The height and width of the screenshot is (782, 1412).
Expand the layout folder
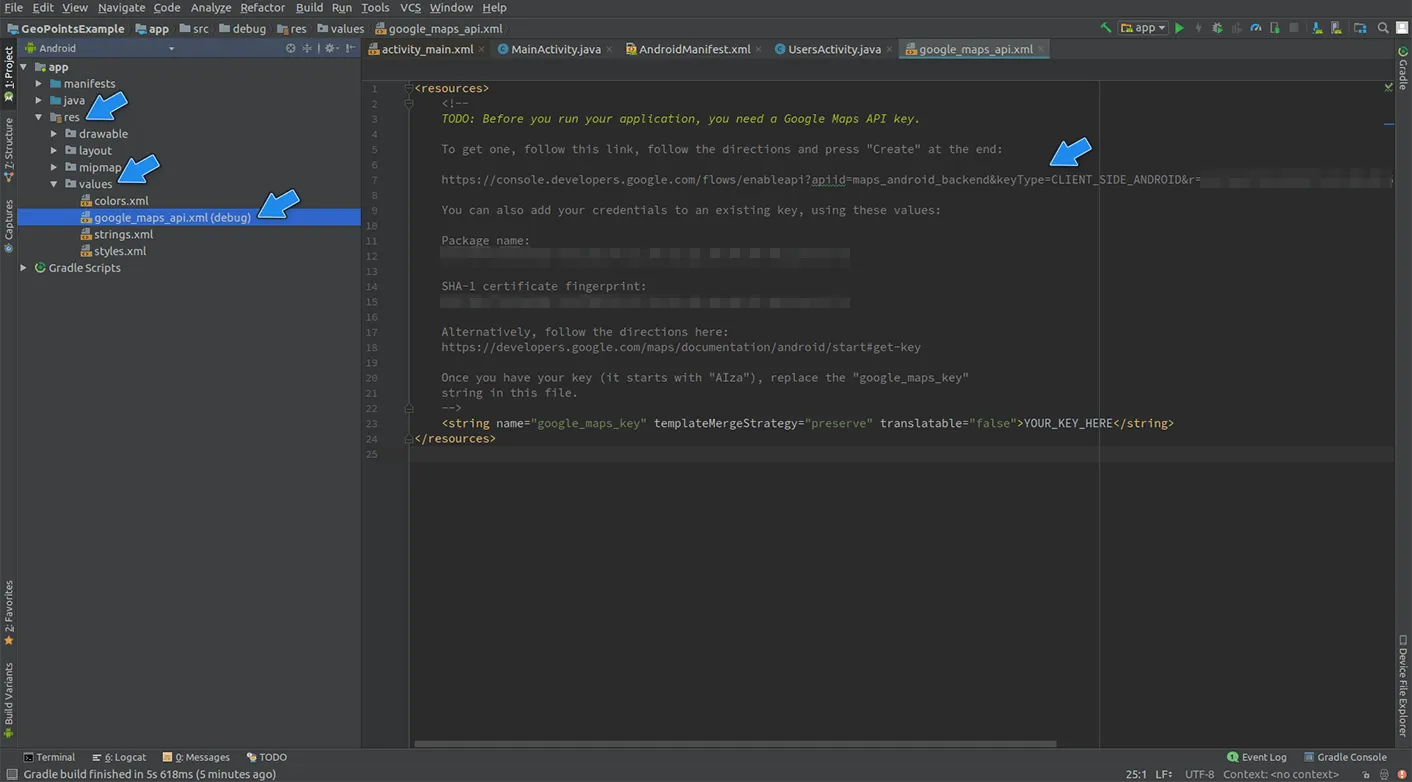pyautogui.click(x=54, y=150)
